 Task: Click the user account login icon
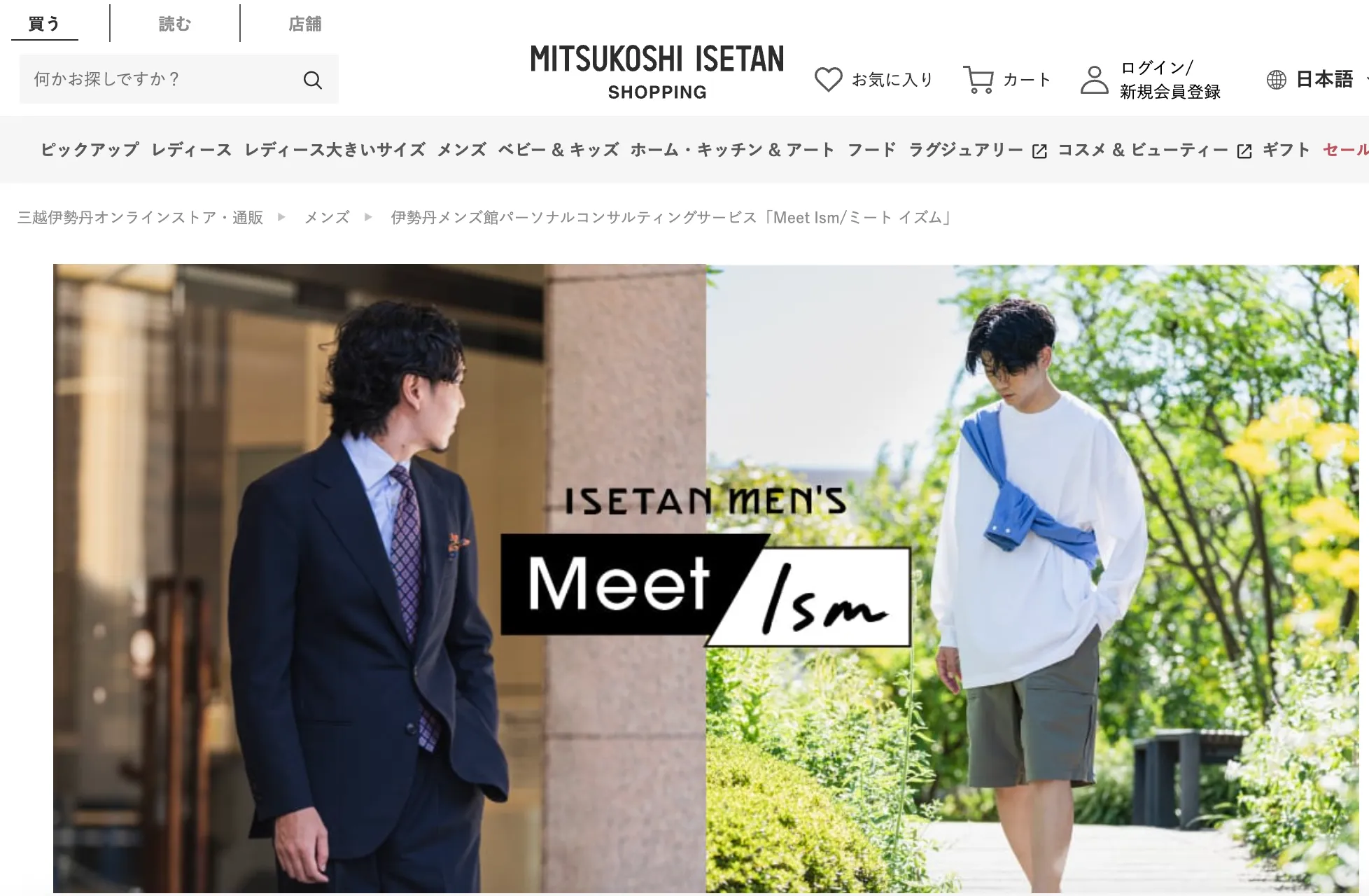(x=1095, y=79)
